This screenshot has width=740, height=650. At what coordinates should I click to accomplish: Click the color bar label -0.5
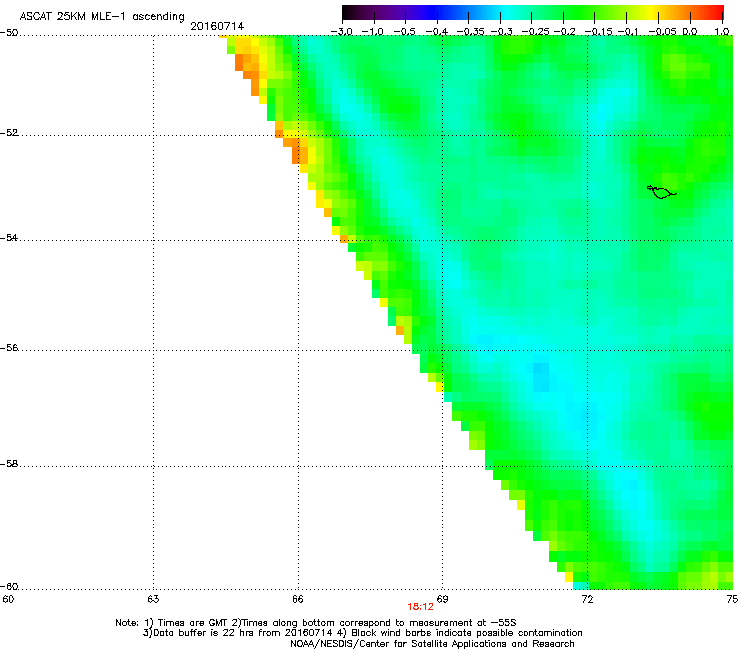(x=405, y=32)
